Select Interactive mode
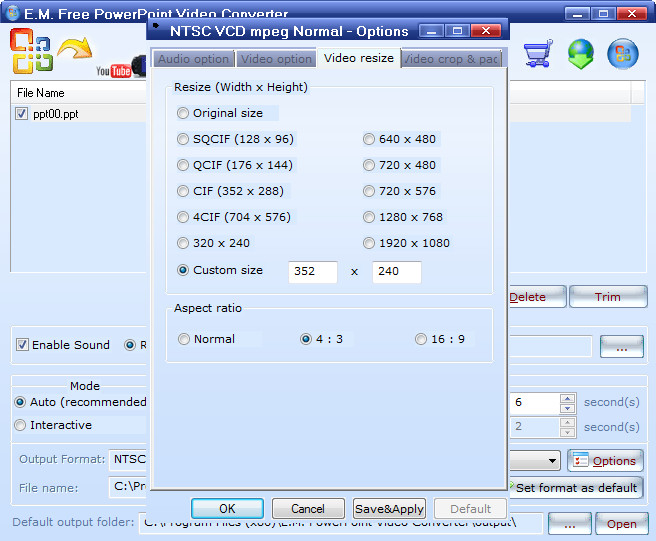 click(20, 425)
